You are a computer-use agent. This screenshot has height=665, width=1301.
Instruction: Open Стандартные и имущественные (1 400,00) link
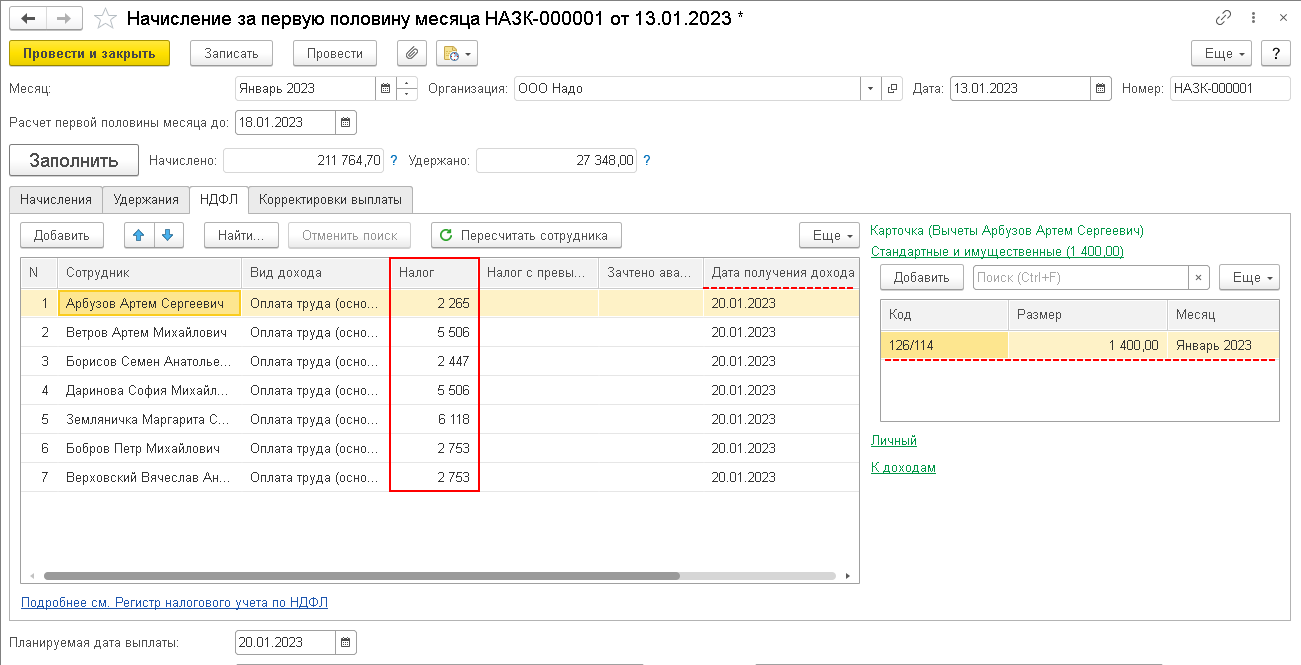pos(997,252)
